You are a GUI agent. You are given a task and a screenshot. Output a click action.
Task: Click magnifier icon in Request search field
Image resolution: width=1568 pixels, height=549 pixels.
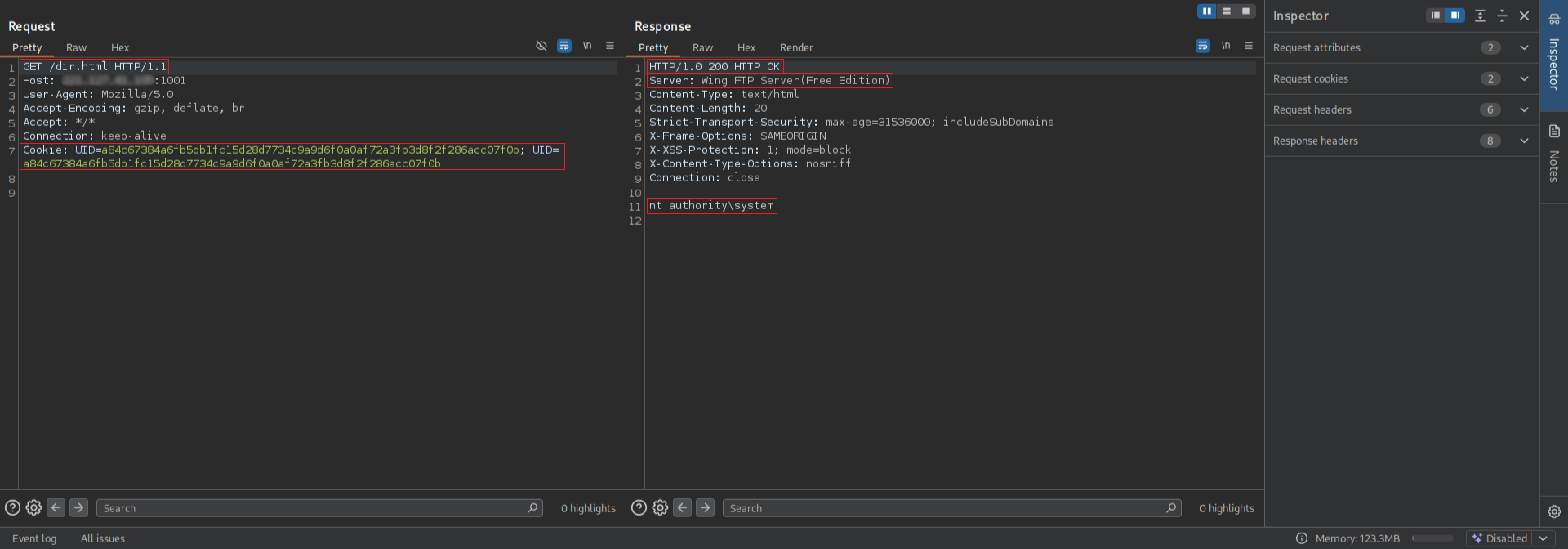tap(532, 508)
